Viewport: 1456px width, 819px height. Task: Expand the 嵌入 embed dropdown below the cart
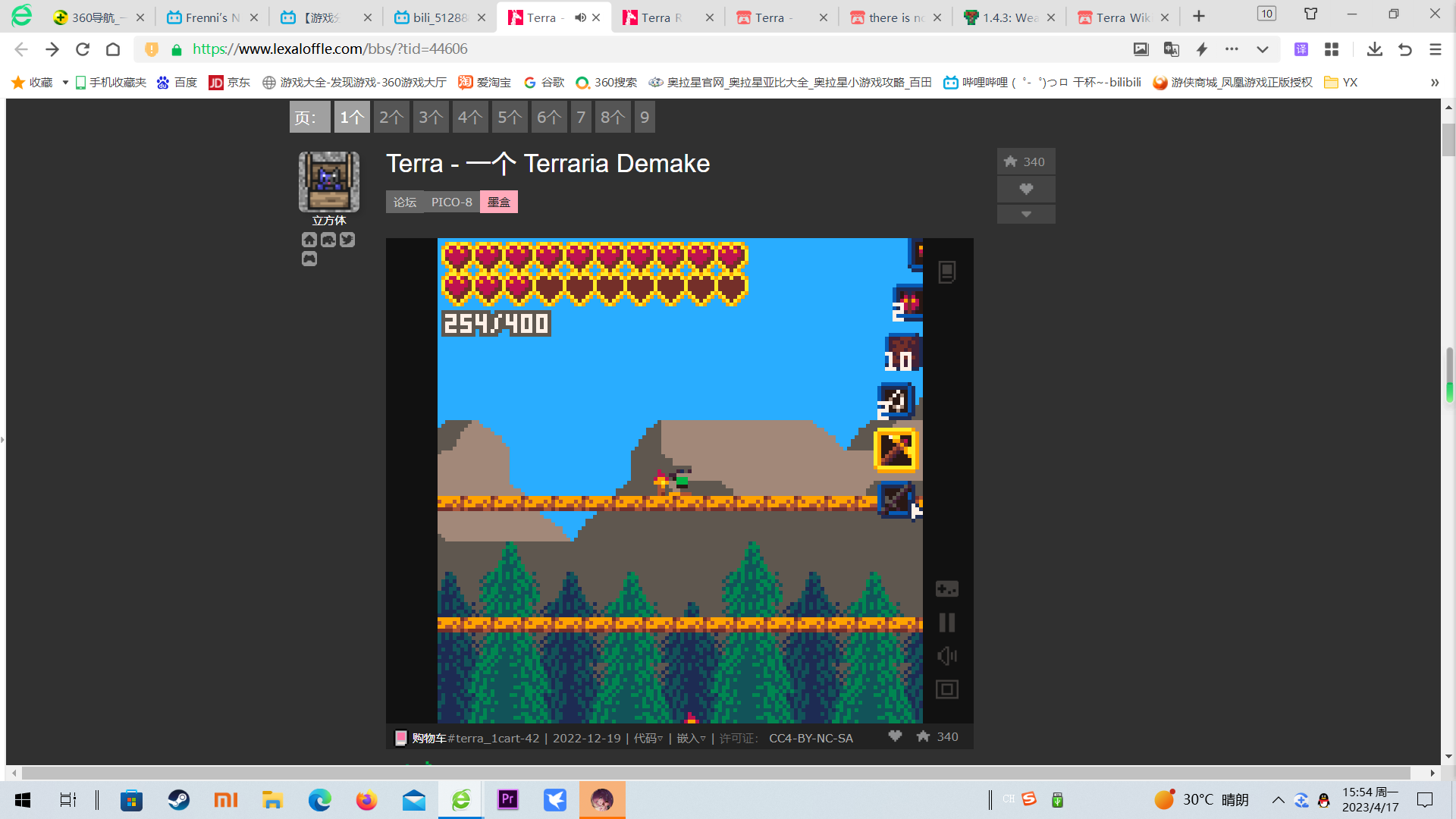tap(691, 738)
